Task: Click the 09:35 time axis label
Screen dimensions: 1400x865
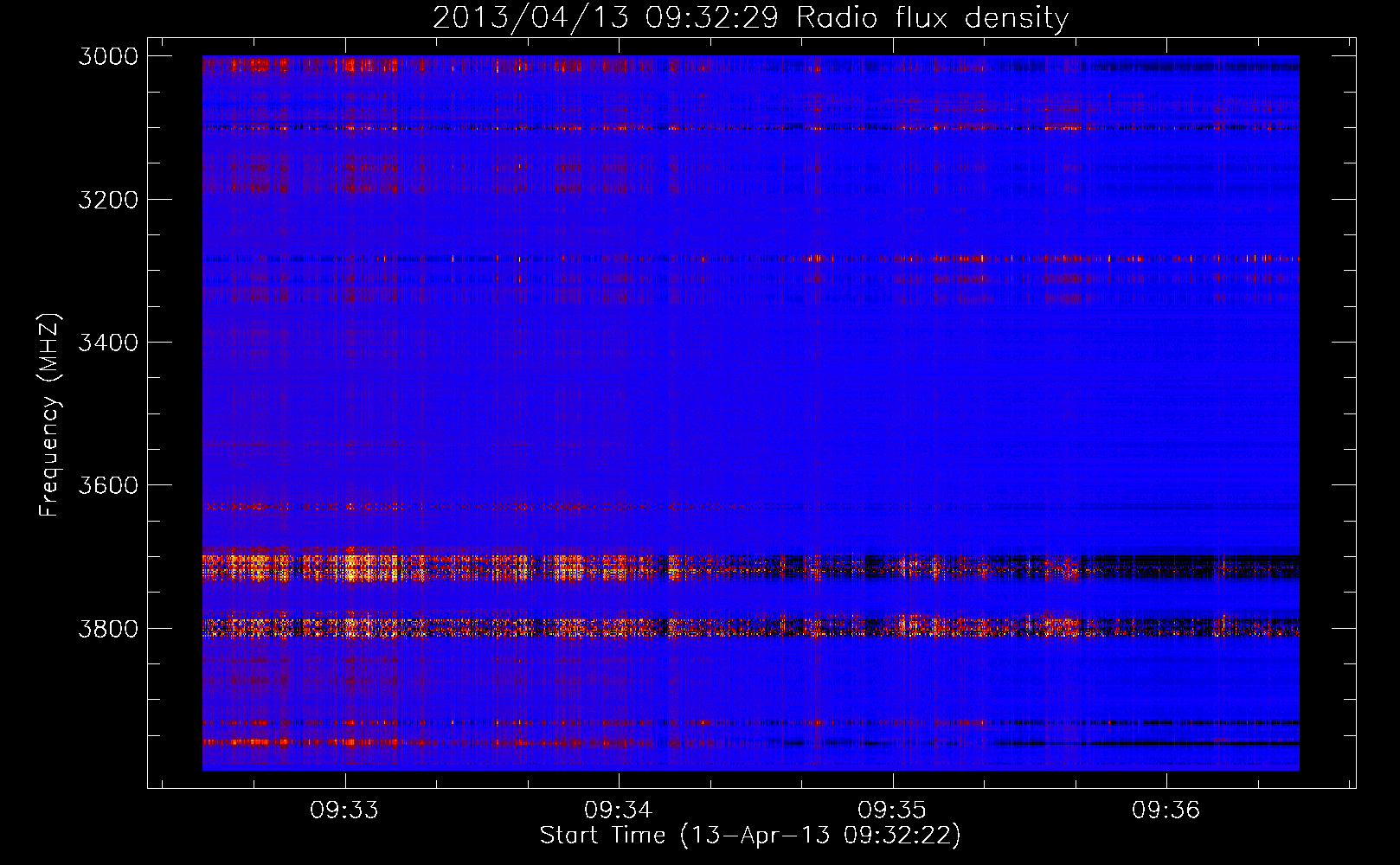Action: [892, 811]
